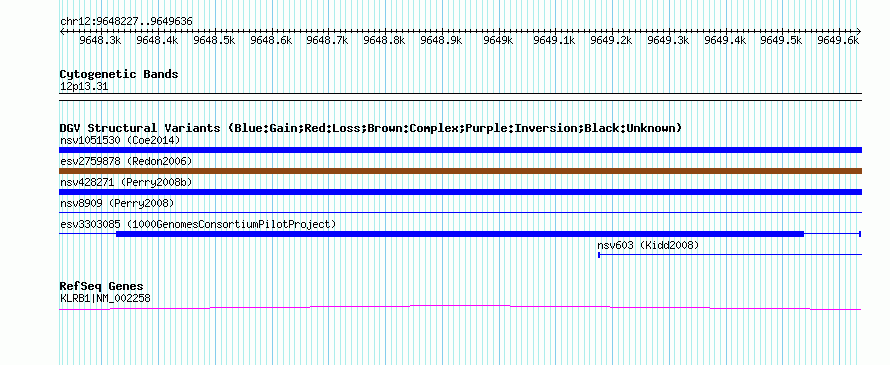
Task: Click the 9649k ruler tick label
Action: [497, 41]
